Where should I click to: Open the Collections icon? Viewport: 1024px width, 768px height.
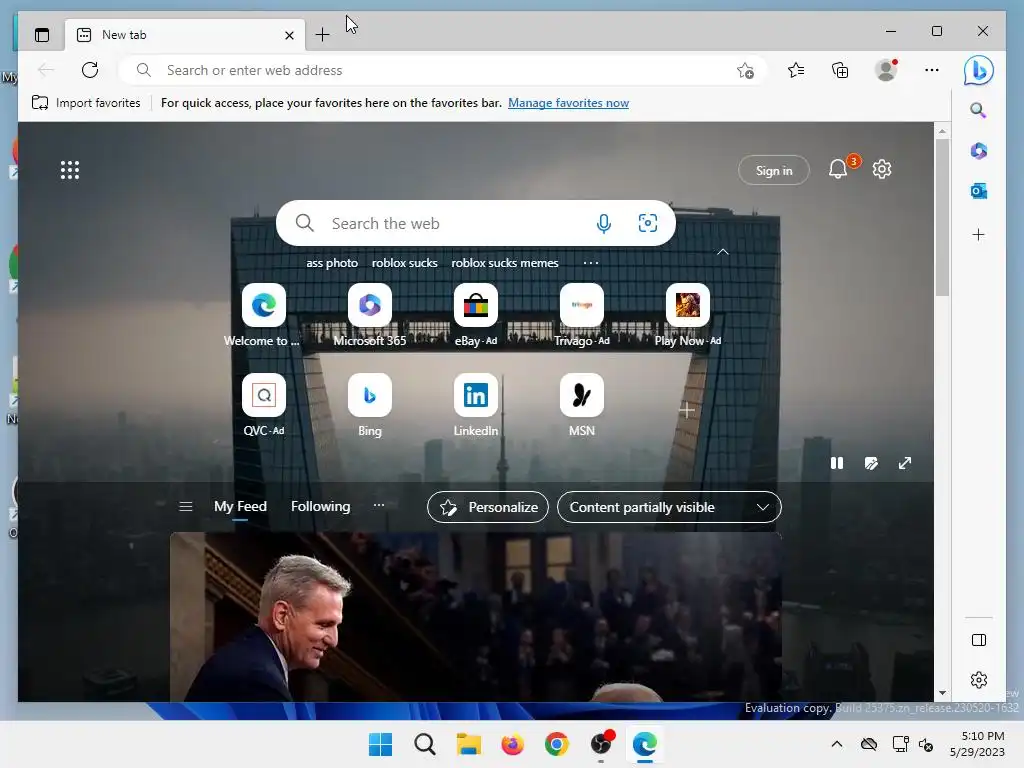(x=840, y=70)
